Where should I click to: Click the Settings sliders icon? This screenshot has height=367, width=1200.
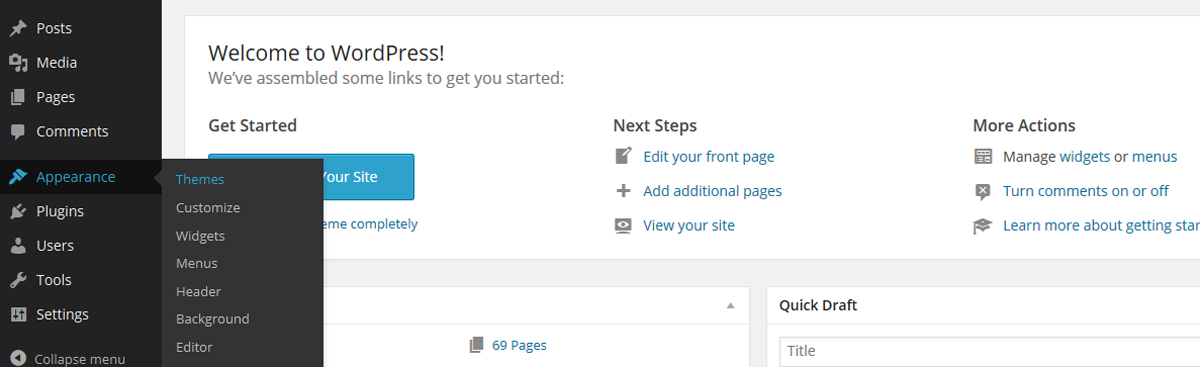click(x=18, y=314)
